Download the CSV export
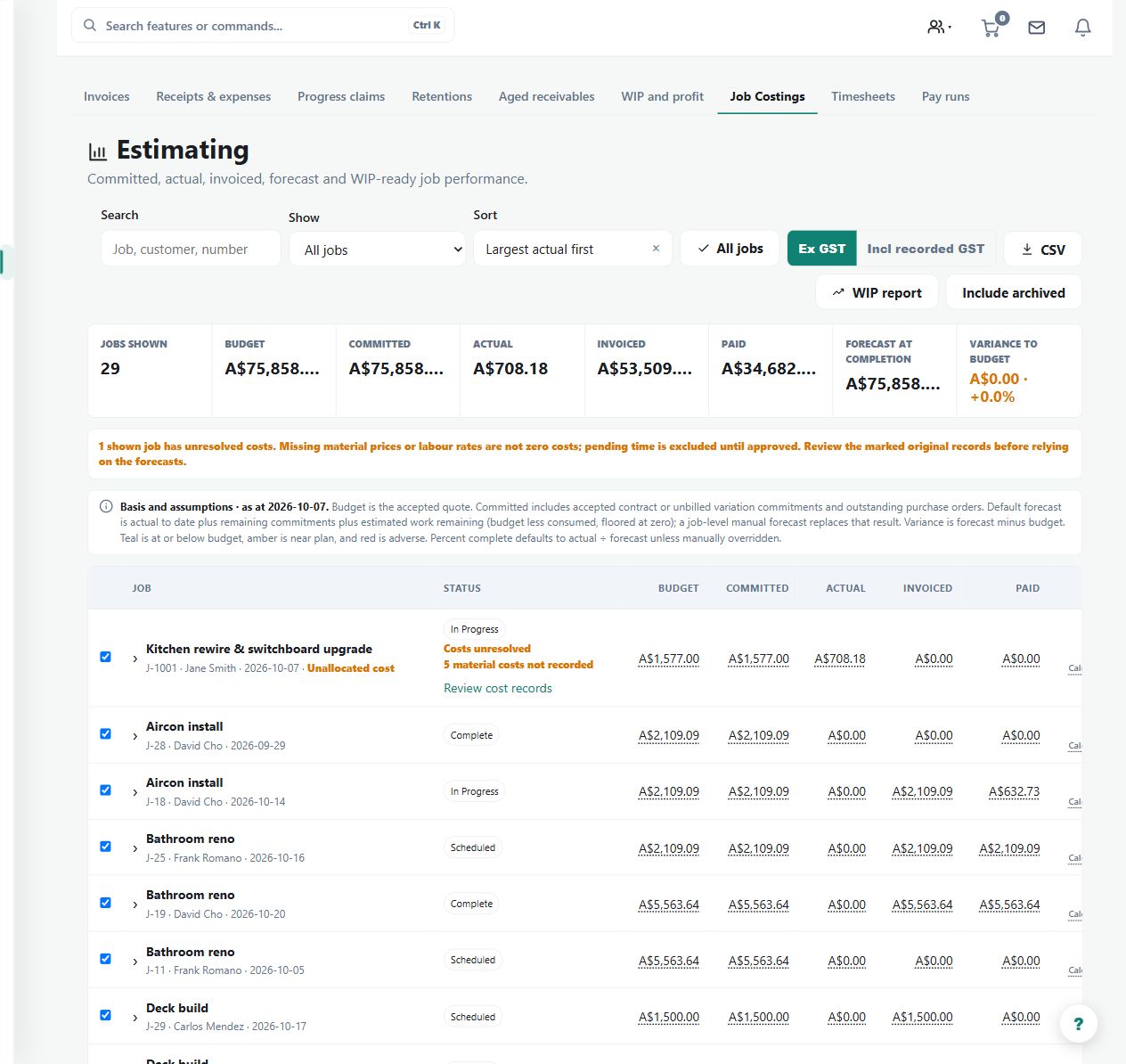This screenshot has width=1126, height=1064. (x=1042, y=250)
